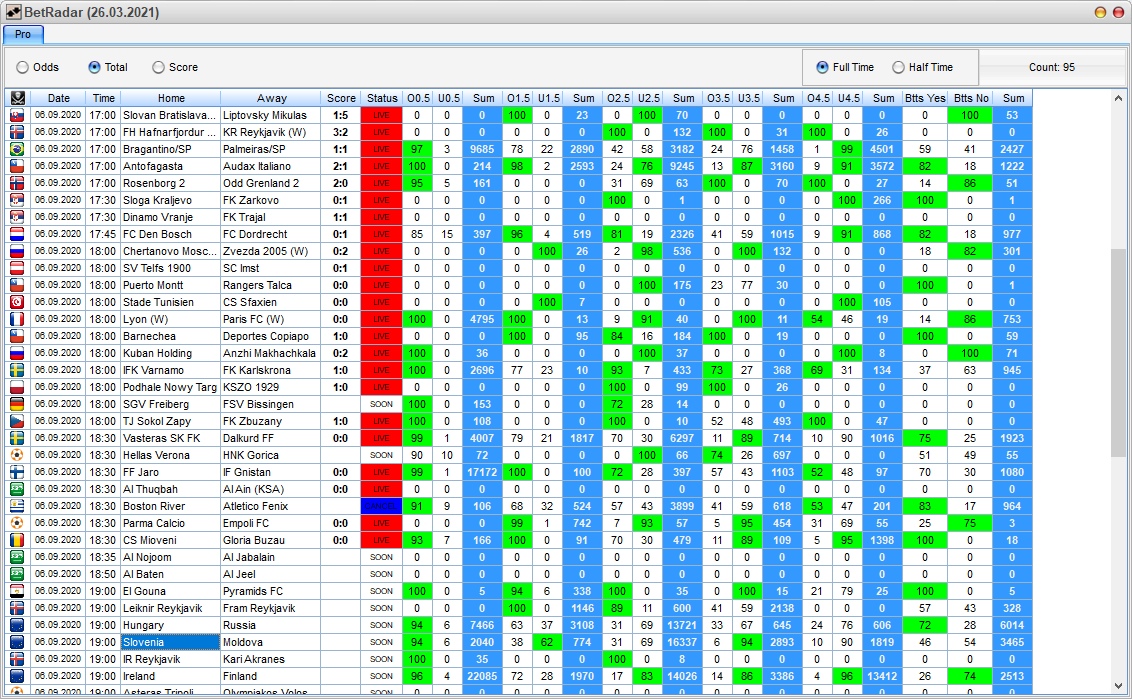The width and height of the screenshot is (1132, 699).
Task: Click ball icon in Hellas Verona row
Action: 17,455
